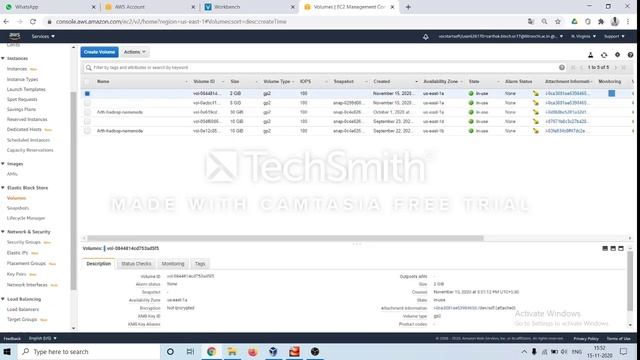
Task: Click the AWS logo home icon
Action: pyautogui.click(x=15, y=36)
